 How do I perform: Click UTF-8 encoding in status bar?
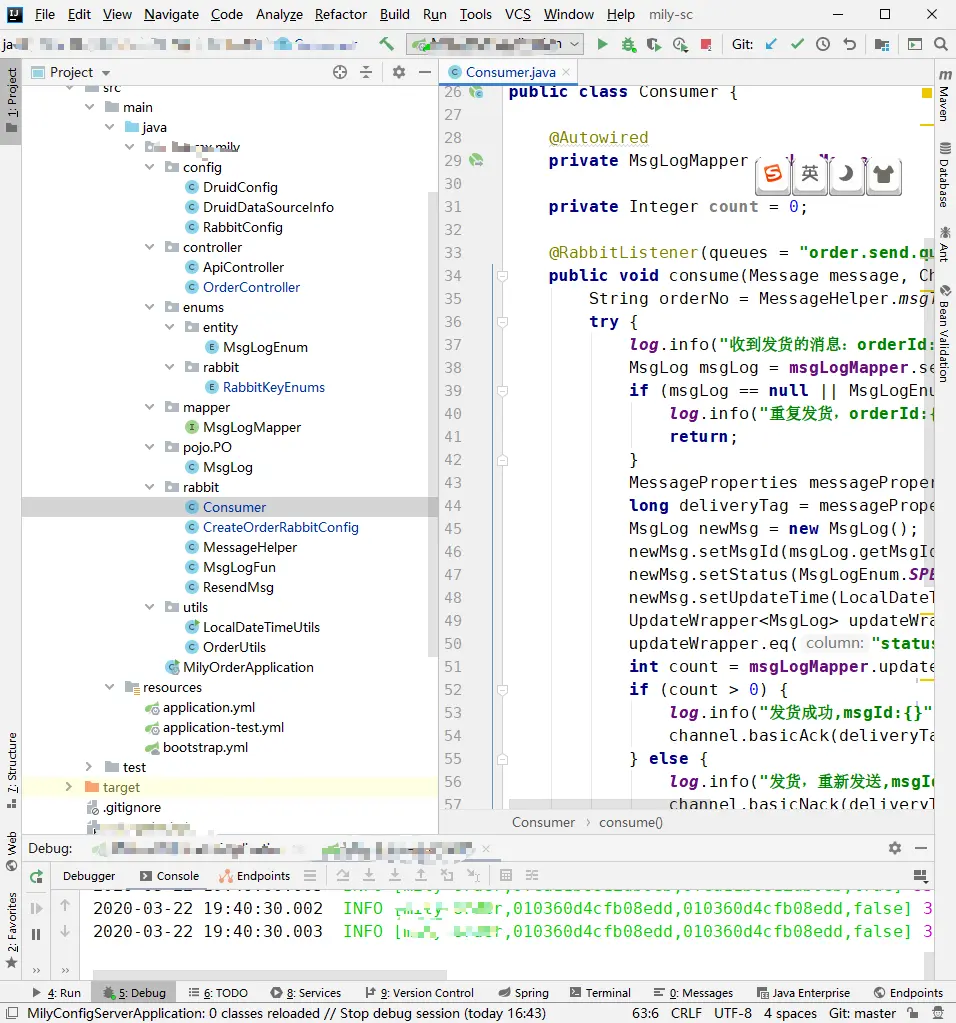point(732,1013)
